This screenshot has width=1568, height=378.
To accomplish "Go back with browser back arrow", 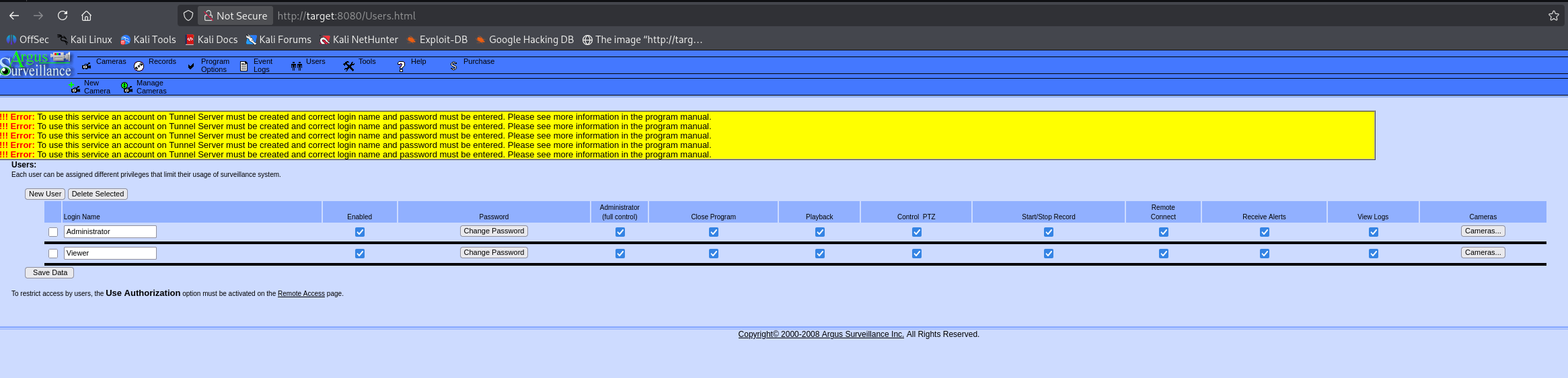I will [14, 15].
